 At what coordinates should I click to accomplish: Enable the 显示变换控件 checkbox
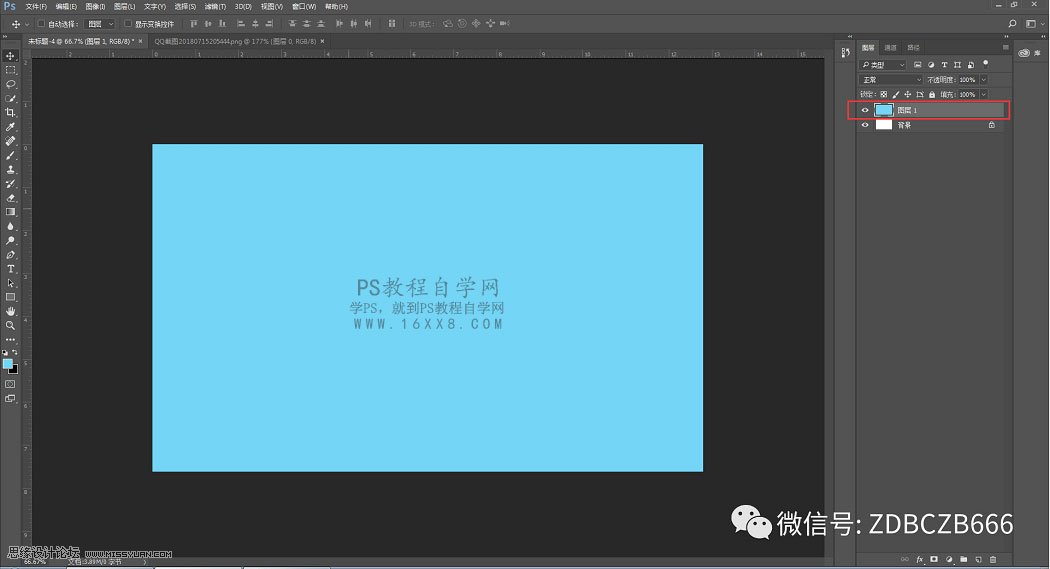click(127, 23)
